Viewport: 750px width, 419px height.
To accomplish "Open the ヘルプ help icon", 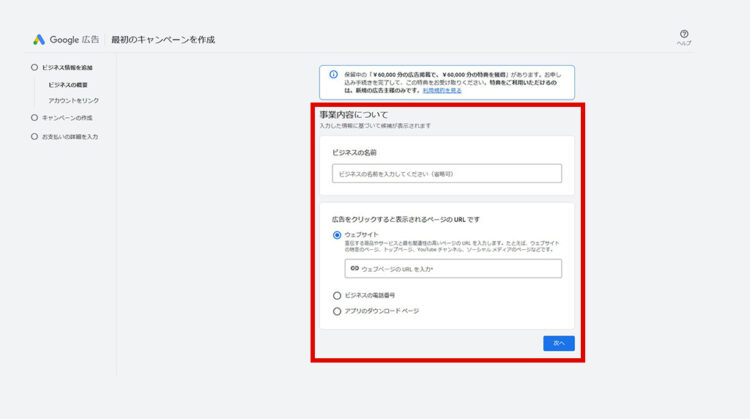I will pyautogui.click(x=684, y=34).
